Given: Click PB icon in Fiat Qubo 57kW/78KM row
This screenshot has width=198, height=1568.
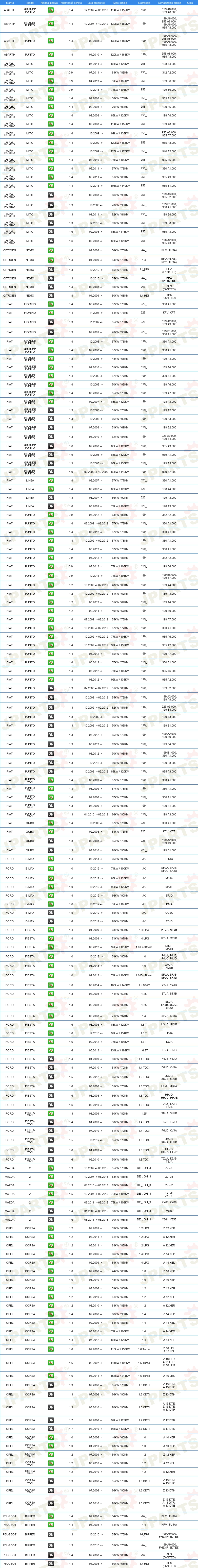Looking at the screenshot, I should coord(51,823).
